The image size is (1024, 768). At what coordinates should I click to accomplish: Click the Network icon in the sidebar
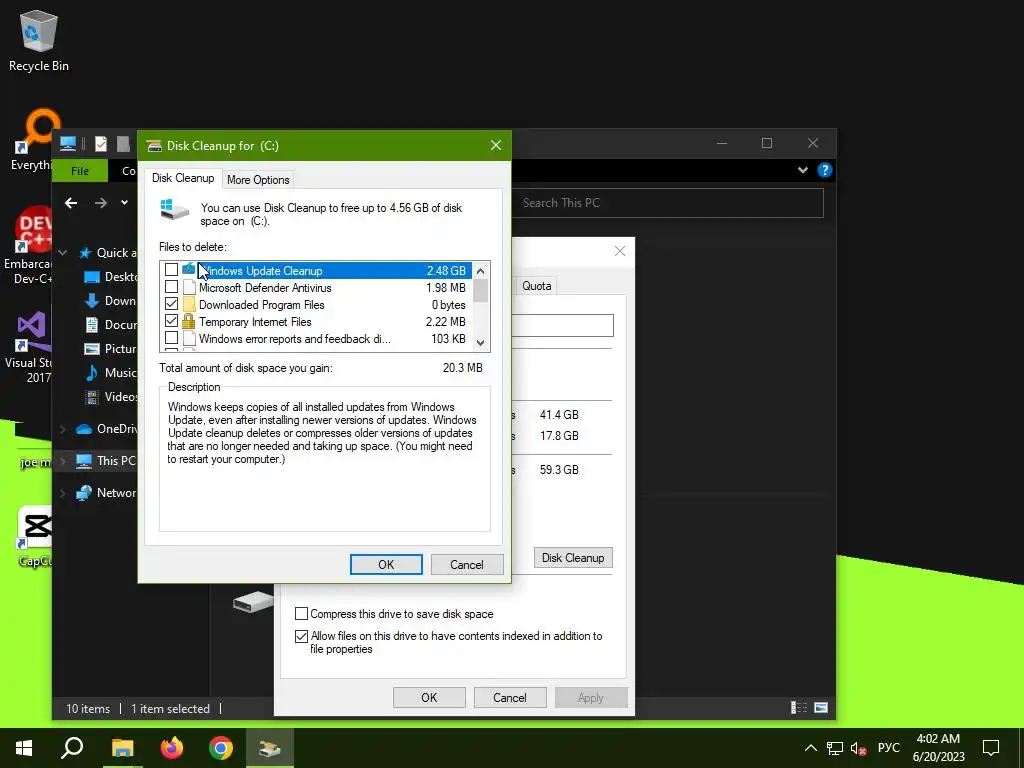84,493
